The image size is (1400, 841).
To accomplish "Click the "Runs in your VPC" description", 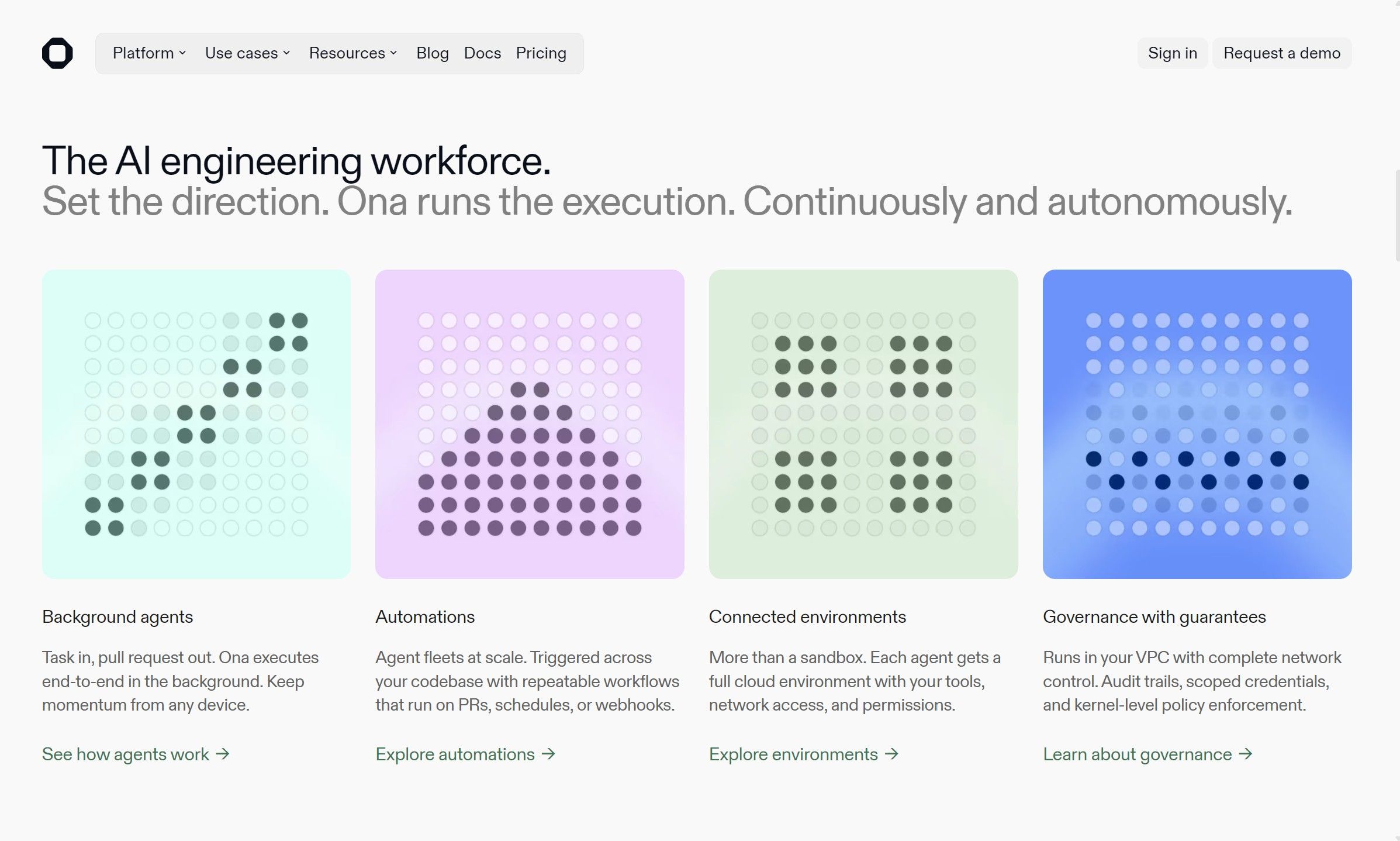I will 1192,681.
